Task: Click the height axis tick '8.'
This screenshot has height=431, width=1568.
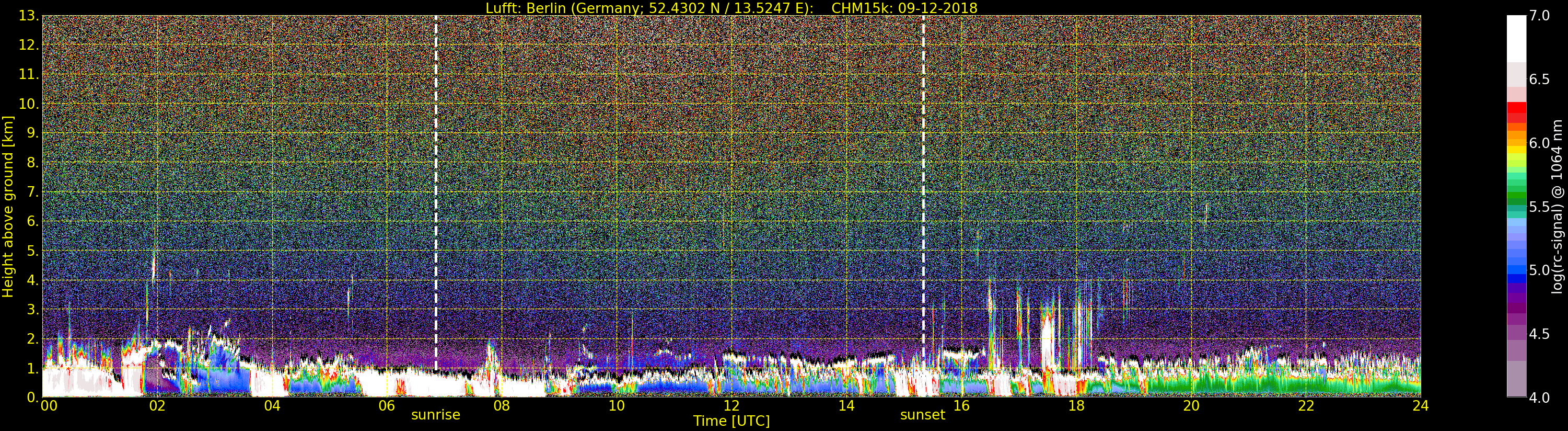Action: 33,163
